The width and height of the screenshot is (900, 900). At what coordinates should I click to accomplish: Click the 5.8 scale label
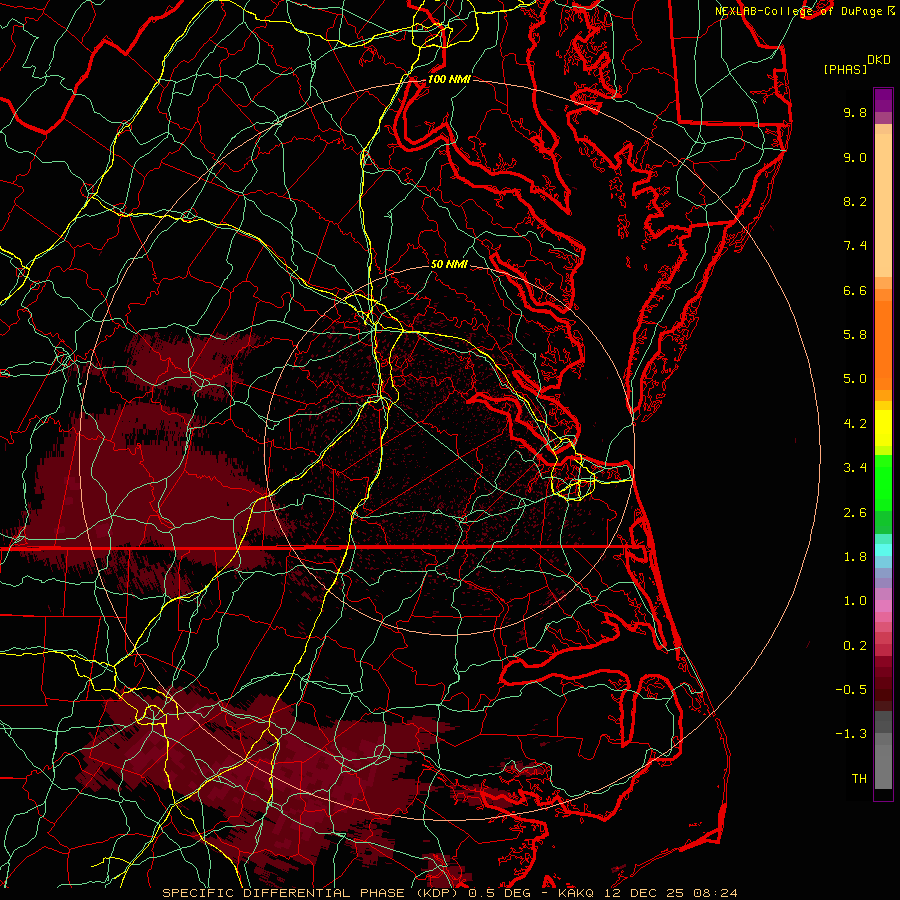click(x=855, y=335)
